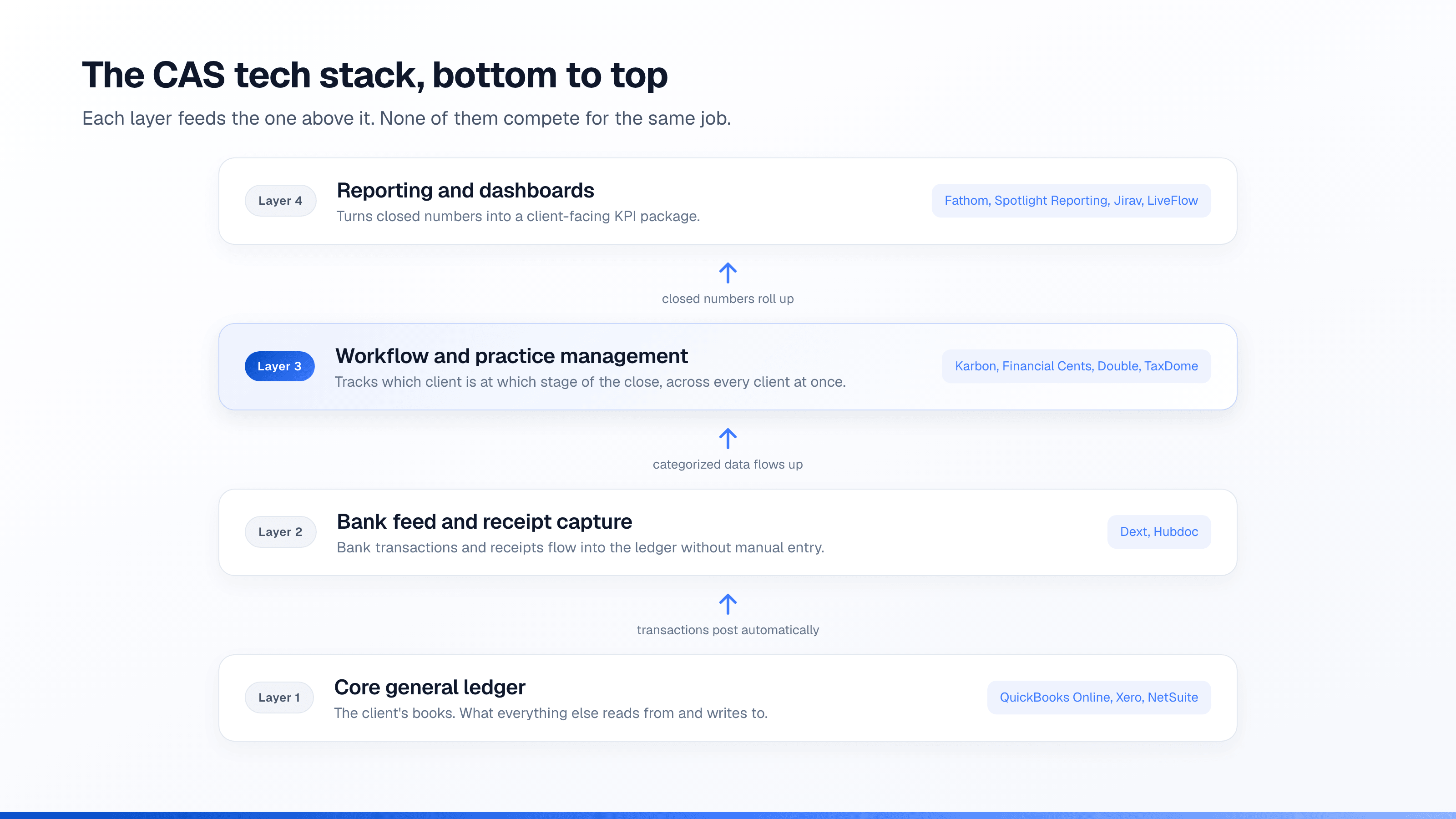Viewport: 1456px width, 819px height.
Task: Click the 'closed numbers roll up' label
Action: 728,299
